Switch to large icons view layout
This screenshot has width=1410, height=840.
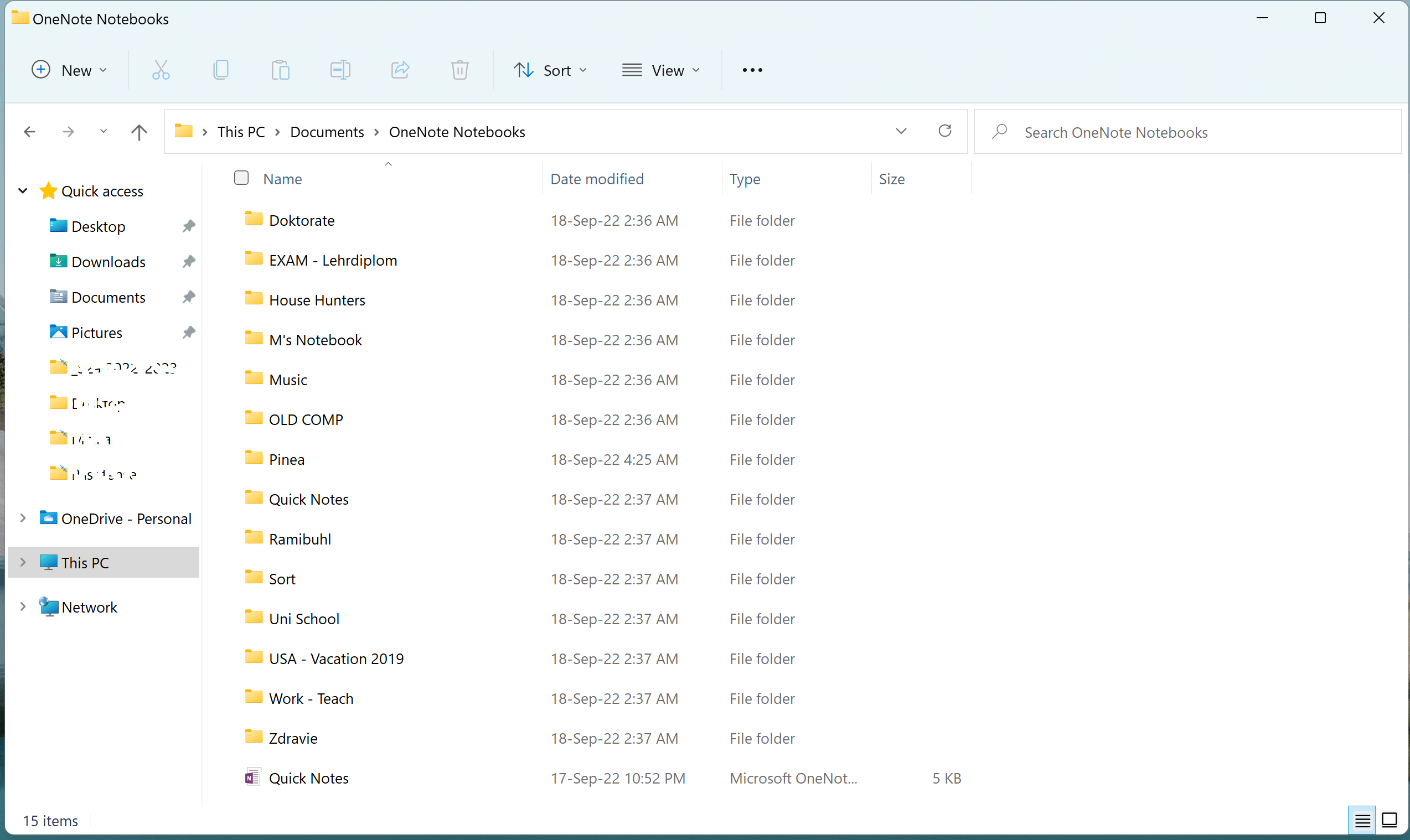(1390, 820)
